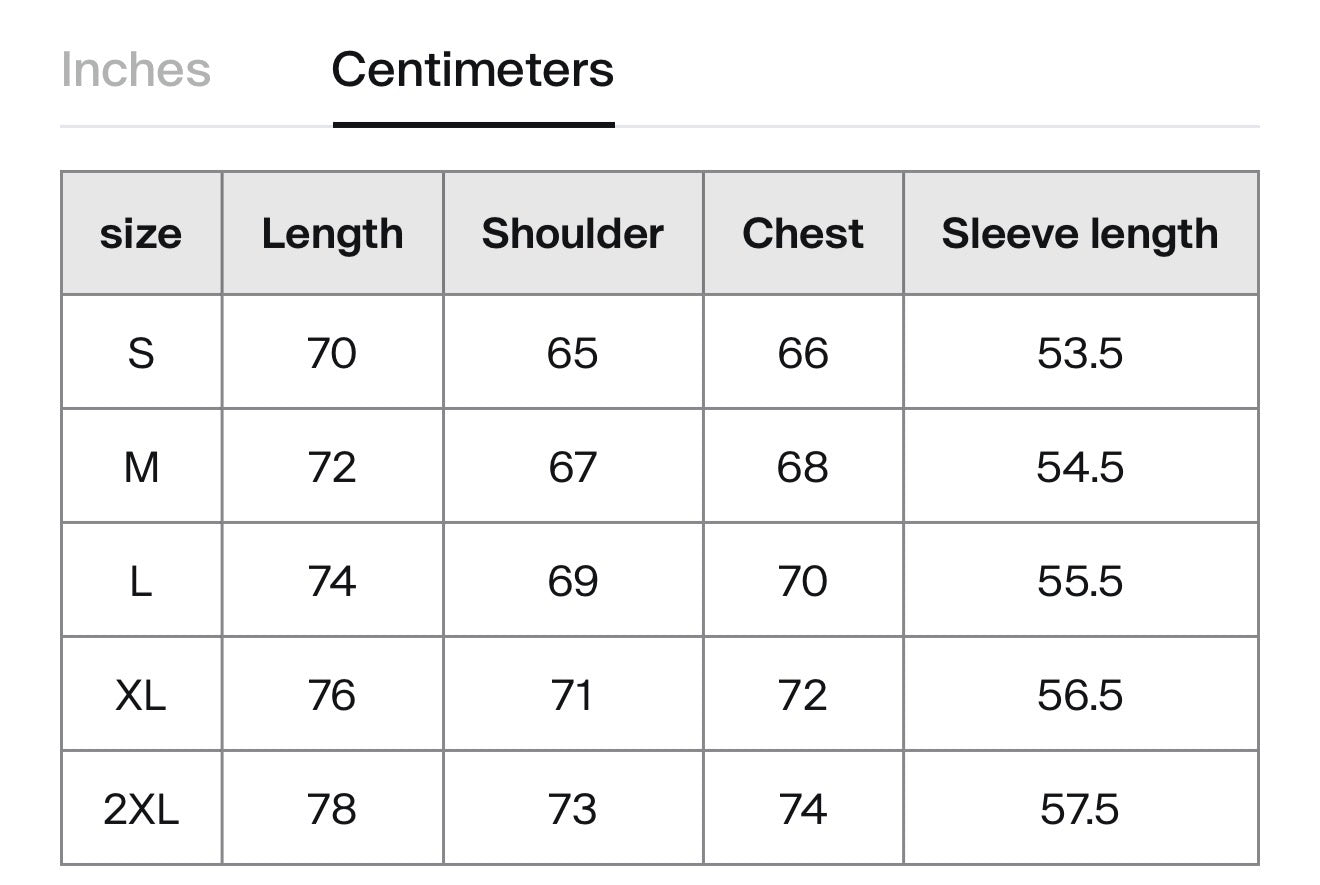
Task: Click Shoulder value 71 for size XL
Action: coord(573,695)
